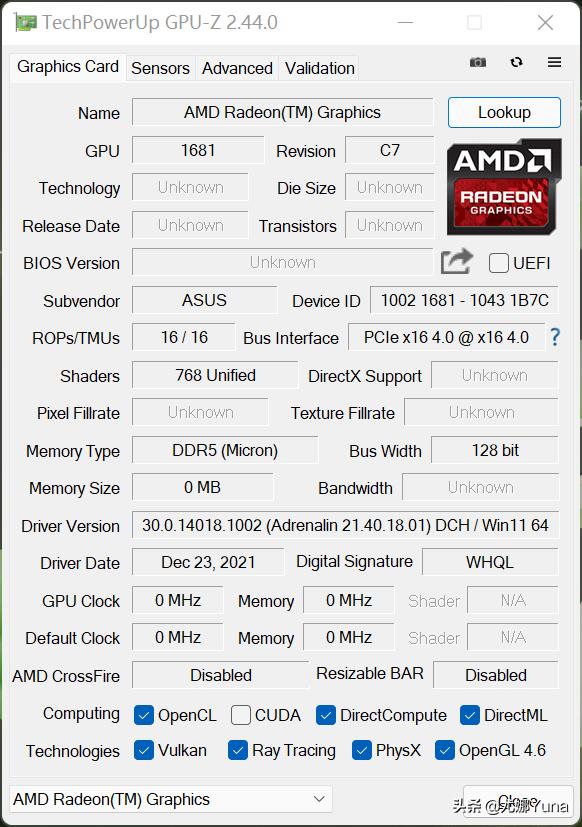
Task: Click the Advanced tab
Action: pos(237,68)
